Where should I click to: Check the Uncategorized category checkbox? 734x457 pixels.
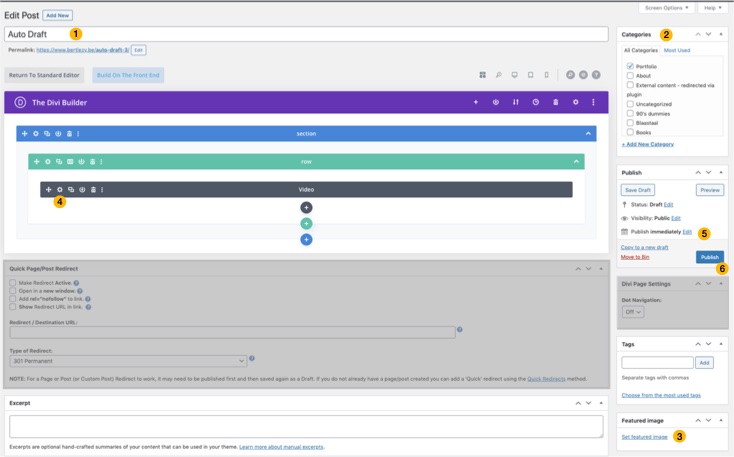(x=630, y=103)
